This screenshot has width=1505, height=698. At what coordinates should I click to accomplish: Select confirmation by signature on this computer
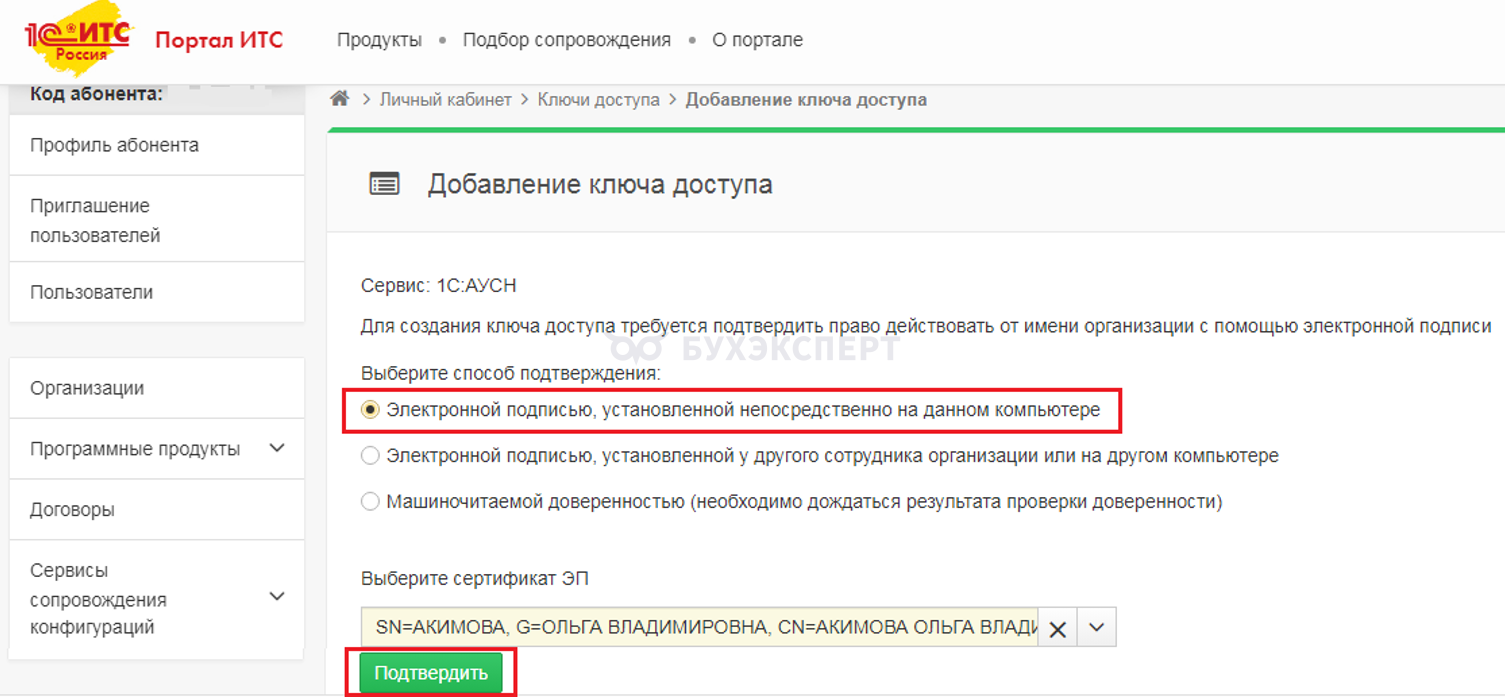point(370,410)
